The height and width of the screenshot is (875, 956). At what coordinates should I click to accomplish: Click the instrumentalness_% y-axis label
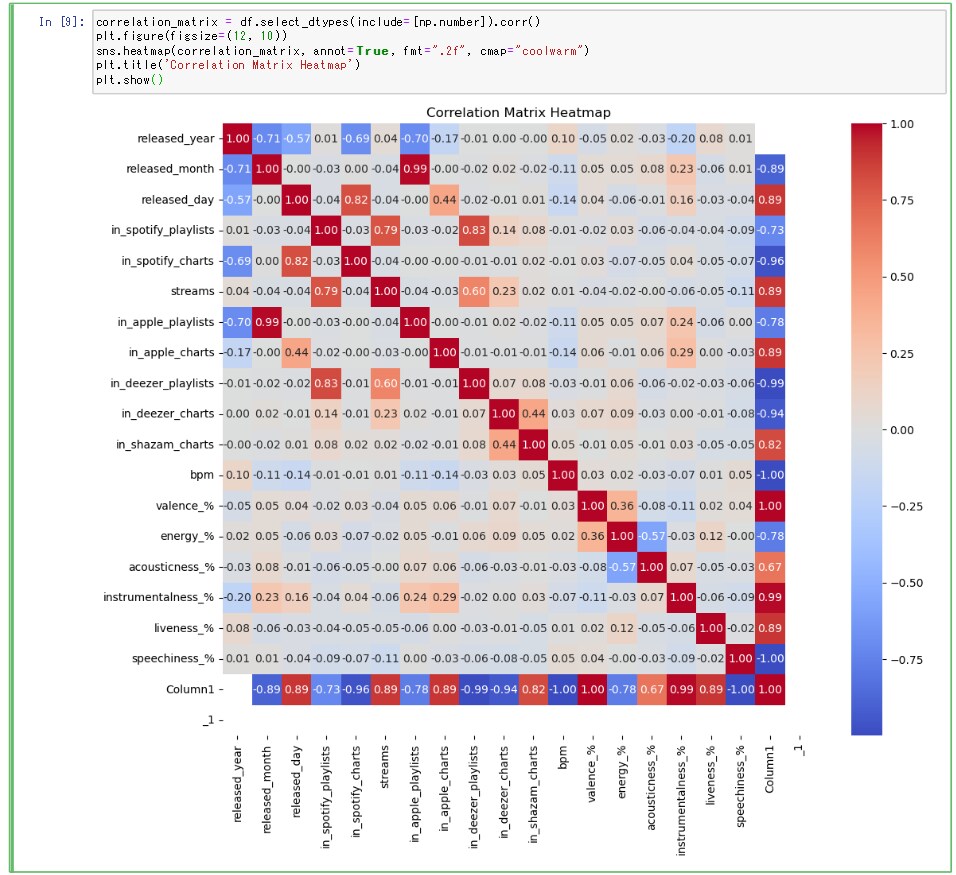coord(159,598)
